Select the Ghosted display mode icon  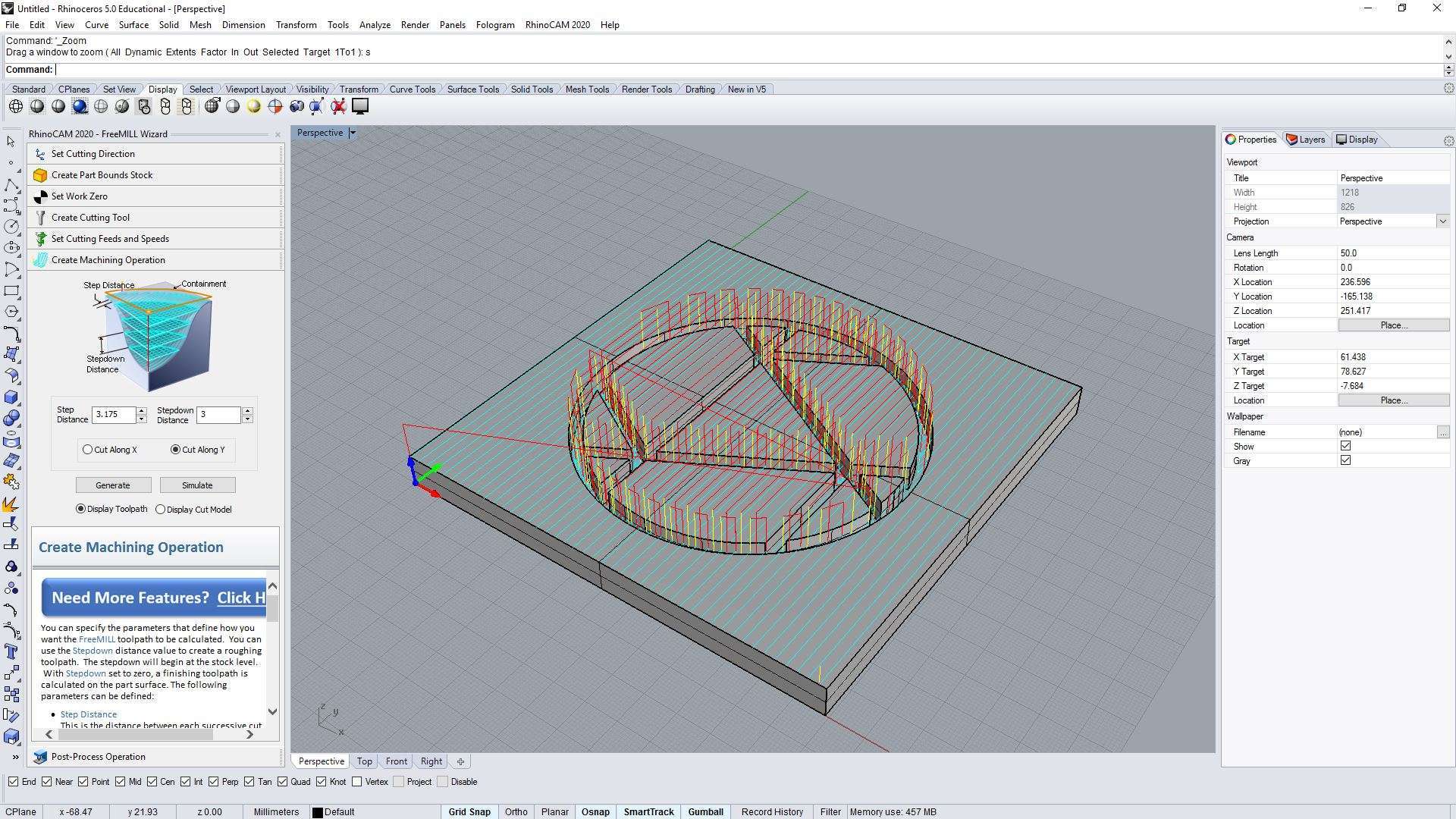point(101,106)
